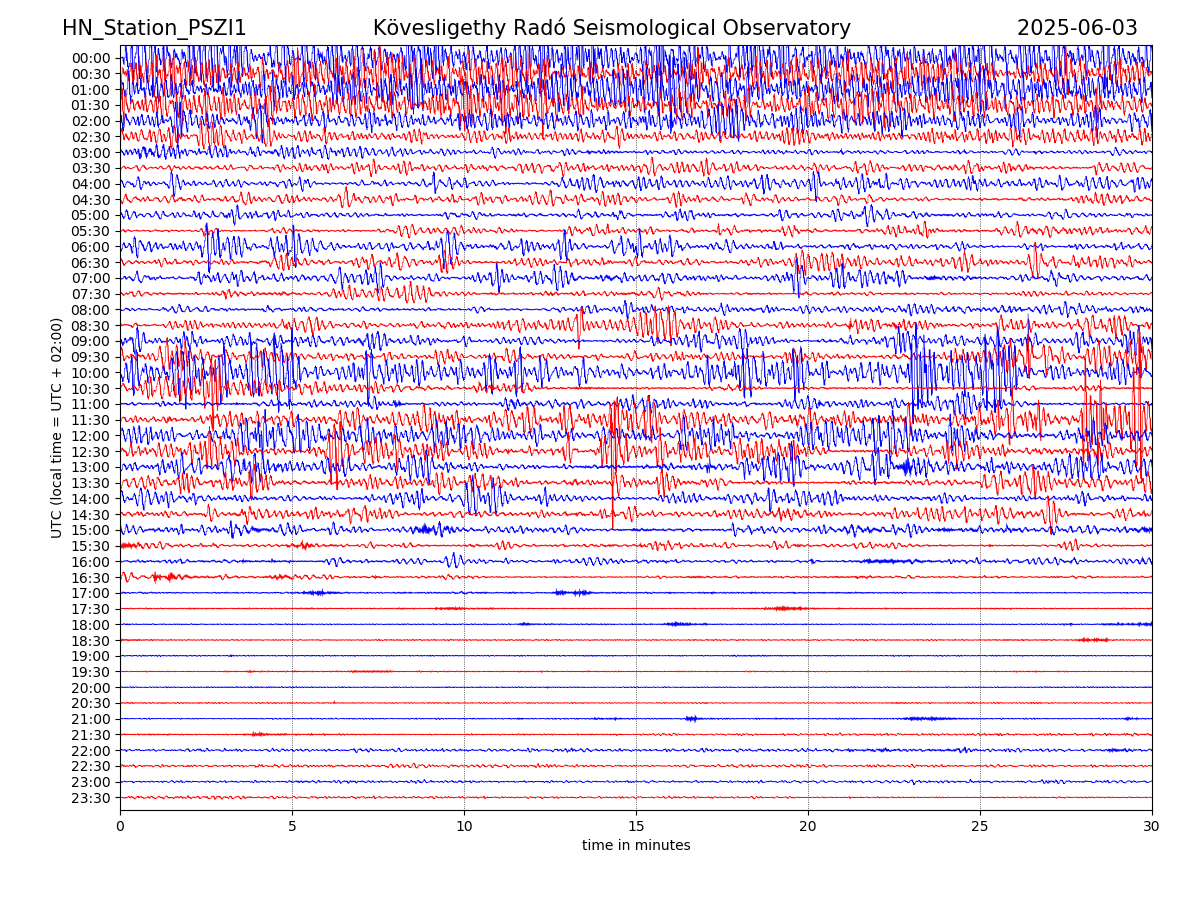Screen dimensions: 1200x900
Task: Click the vertical UTC local time axis label
Action: coord(57,427)
